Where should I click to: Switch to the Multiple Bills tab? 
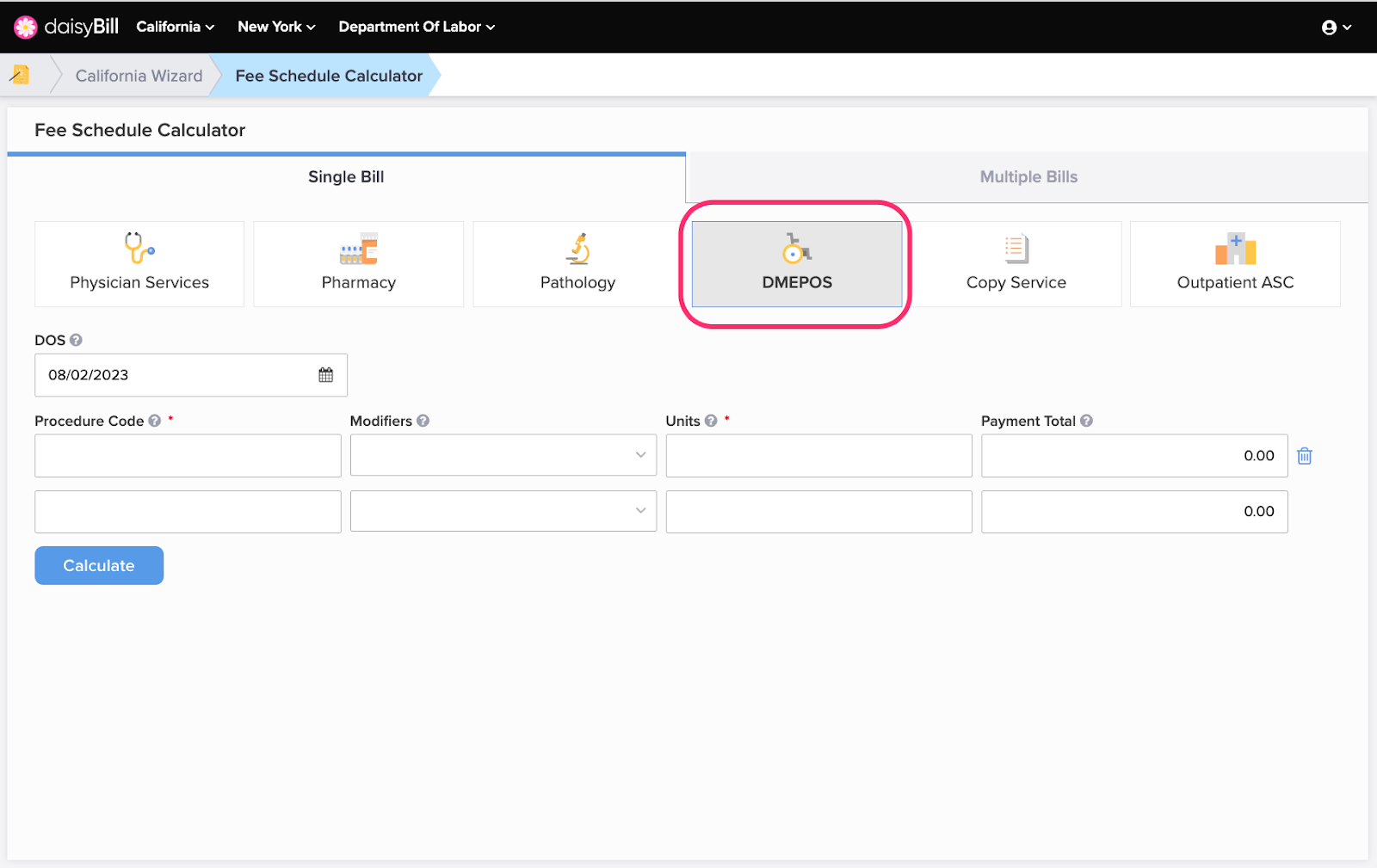[x=1028, y=176]
